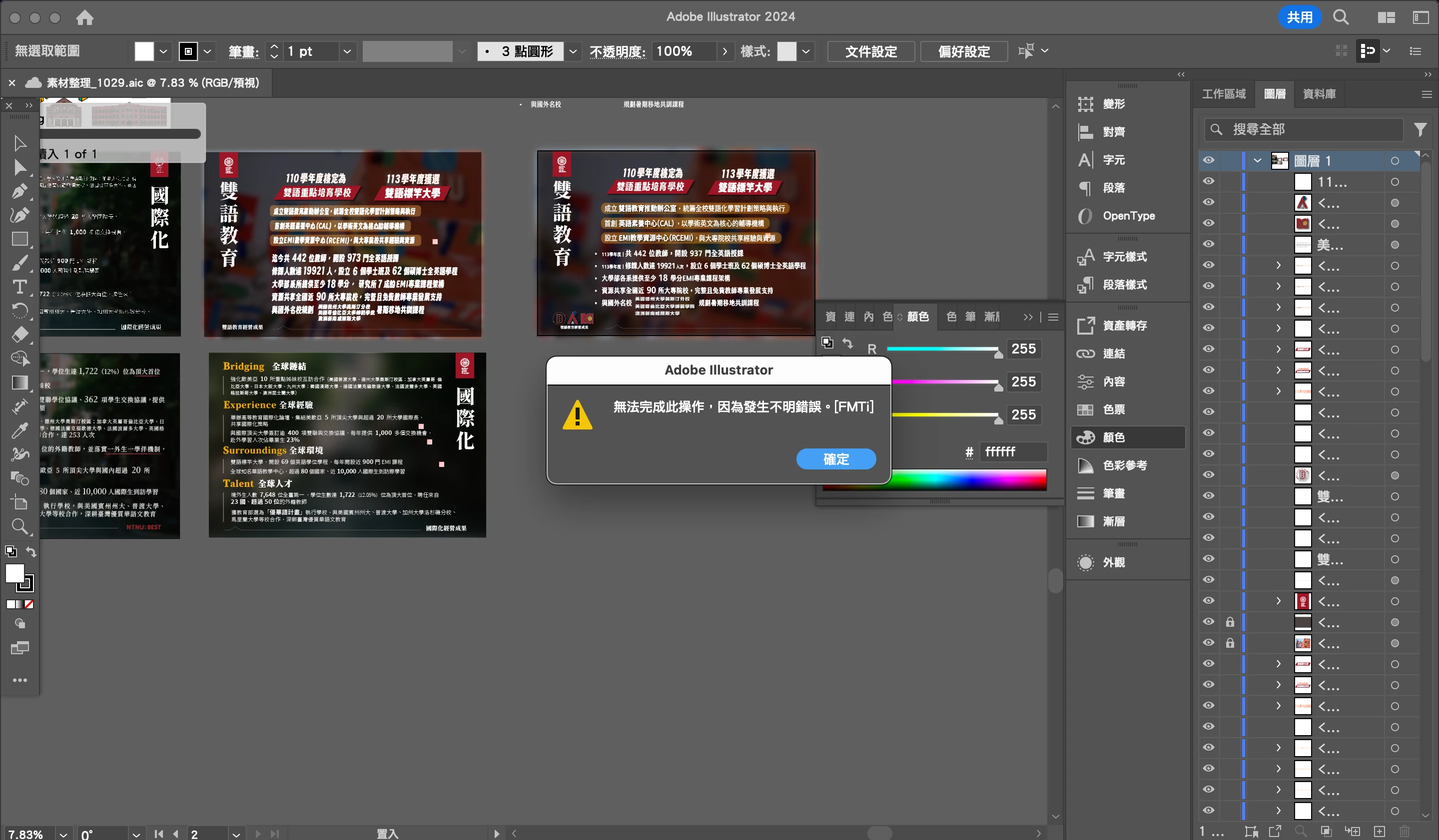The width and height of the screenshot is (1439, 840).
Task: Switch to the 圖層 (Layers) tab
Action: point(1275,94)
